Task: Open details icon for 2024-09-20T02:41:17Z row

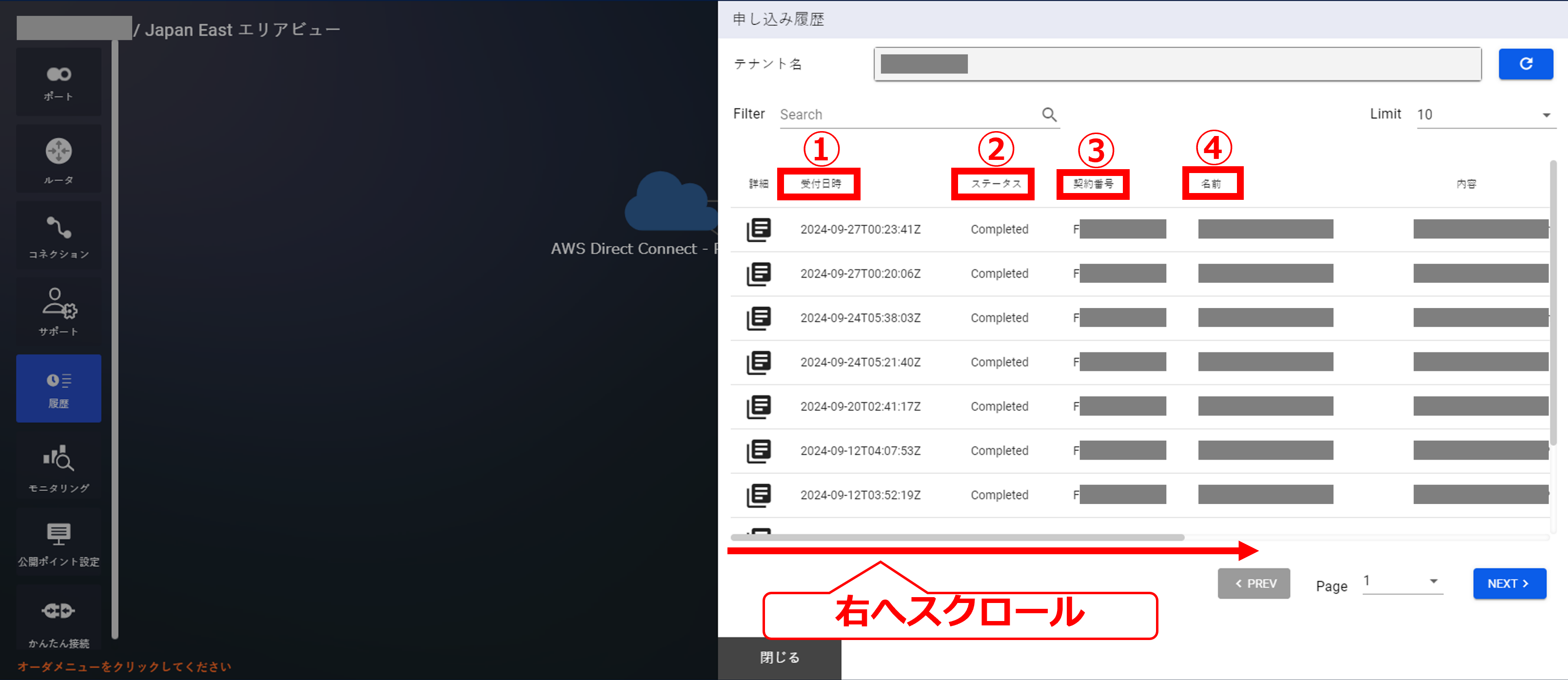Action: tap(759, 407)
